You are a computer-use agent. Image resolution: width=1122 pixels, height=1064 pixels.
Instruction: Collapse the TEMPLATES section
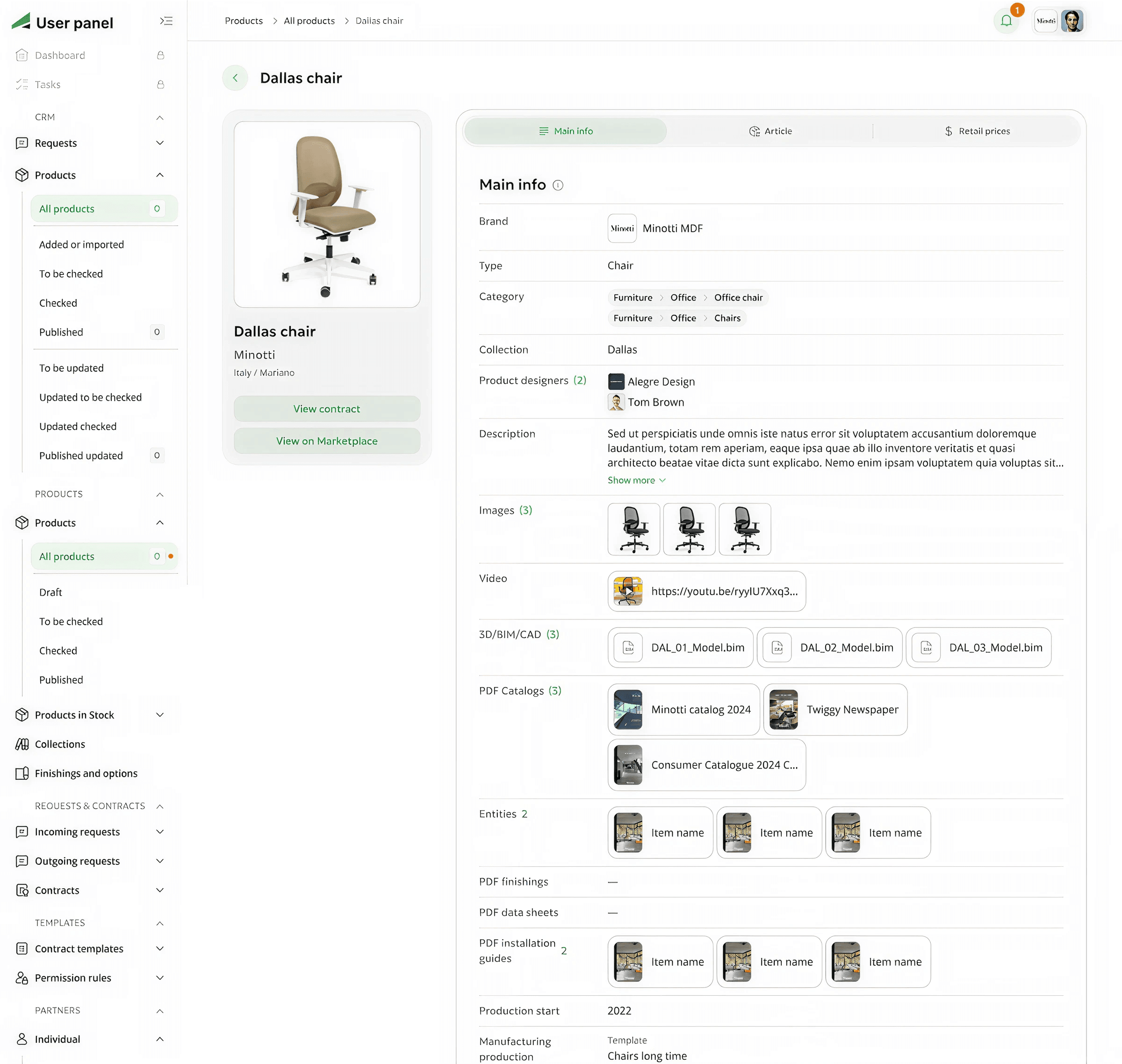(160, 923)
